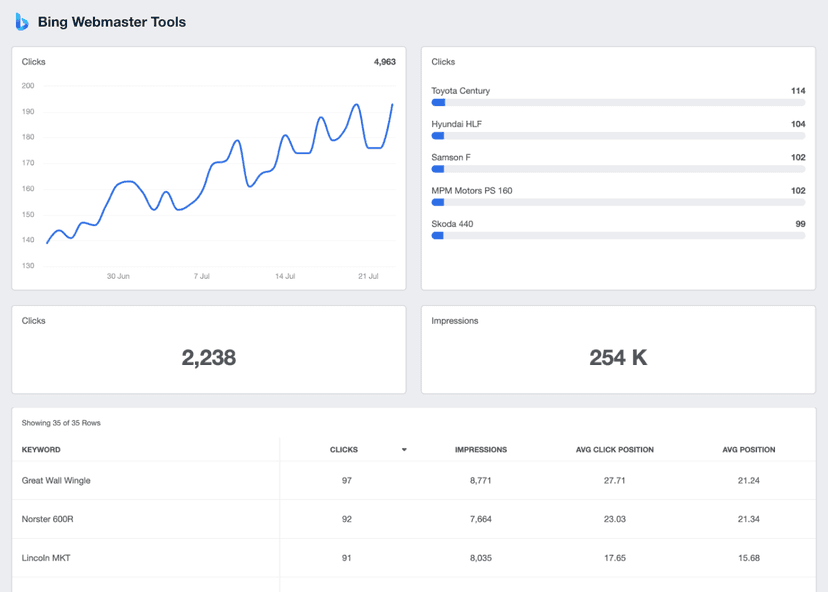Click the 2,238 Clicks summary card
The width and height of the screenshot is (828, 592).
pos(208,357)
